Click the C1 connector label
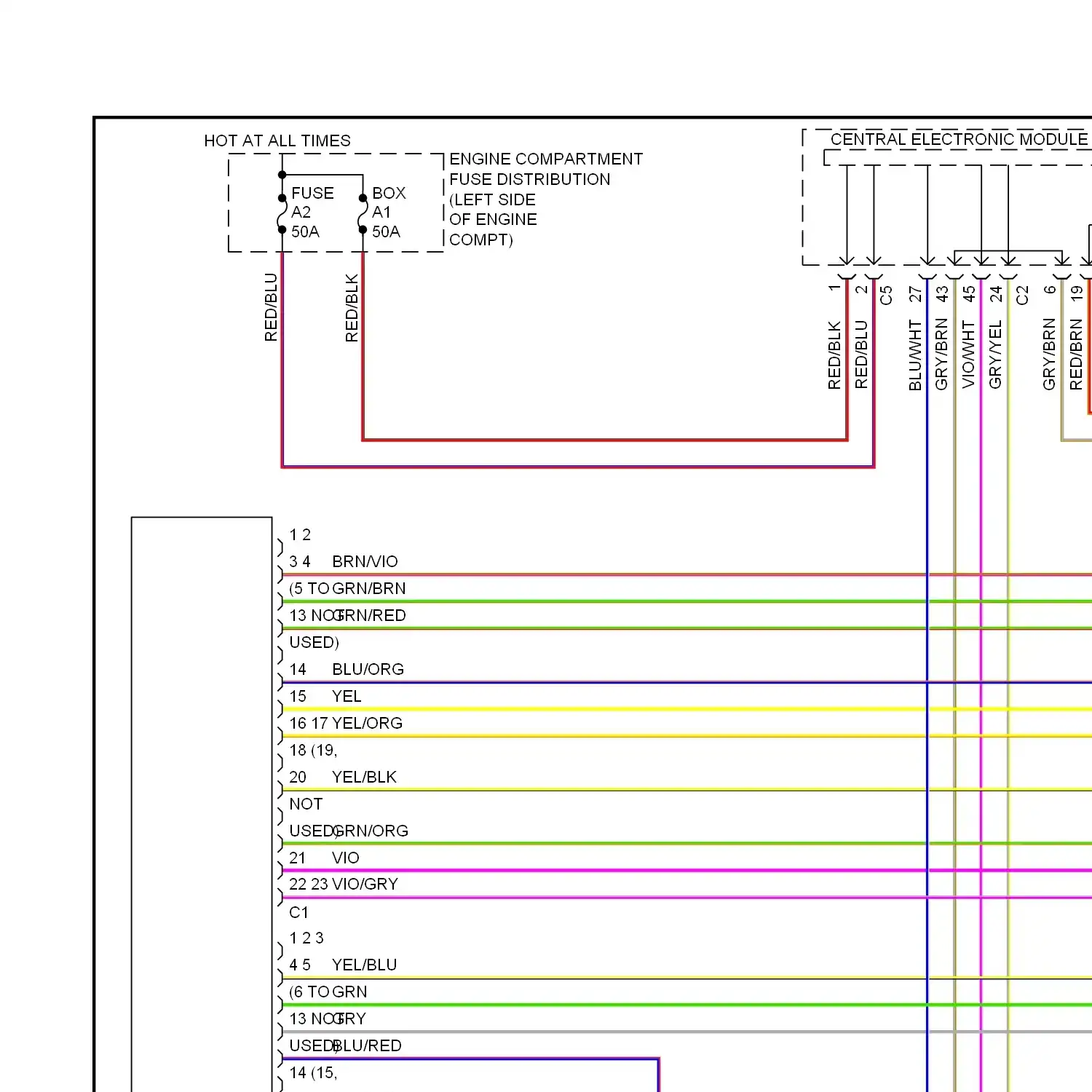1092x1092 pixels. [x=299, y=912]
